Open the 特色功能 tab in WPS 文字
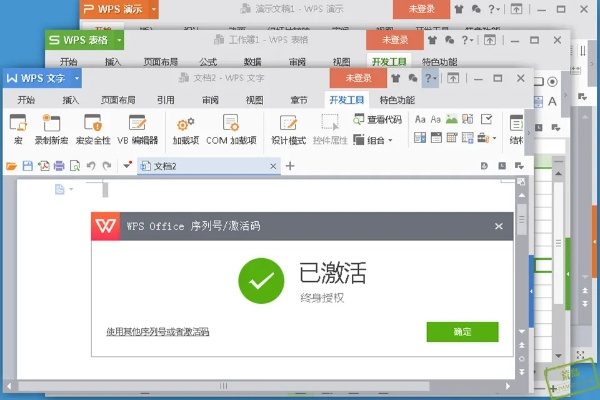 pos(397,100)
